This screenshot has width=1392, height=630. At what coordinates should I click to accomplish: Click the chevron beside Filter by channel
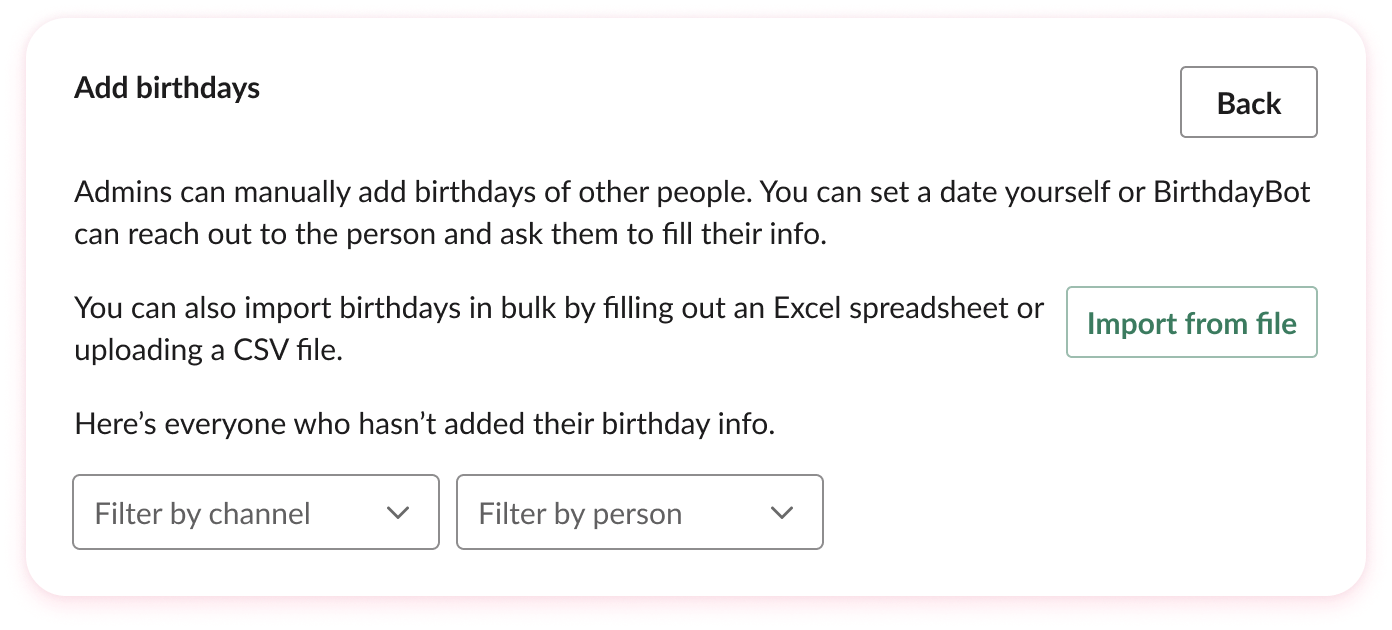398,512
